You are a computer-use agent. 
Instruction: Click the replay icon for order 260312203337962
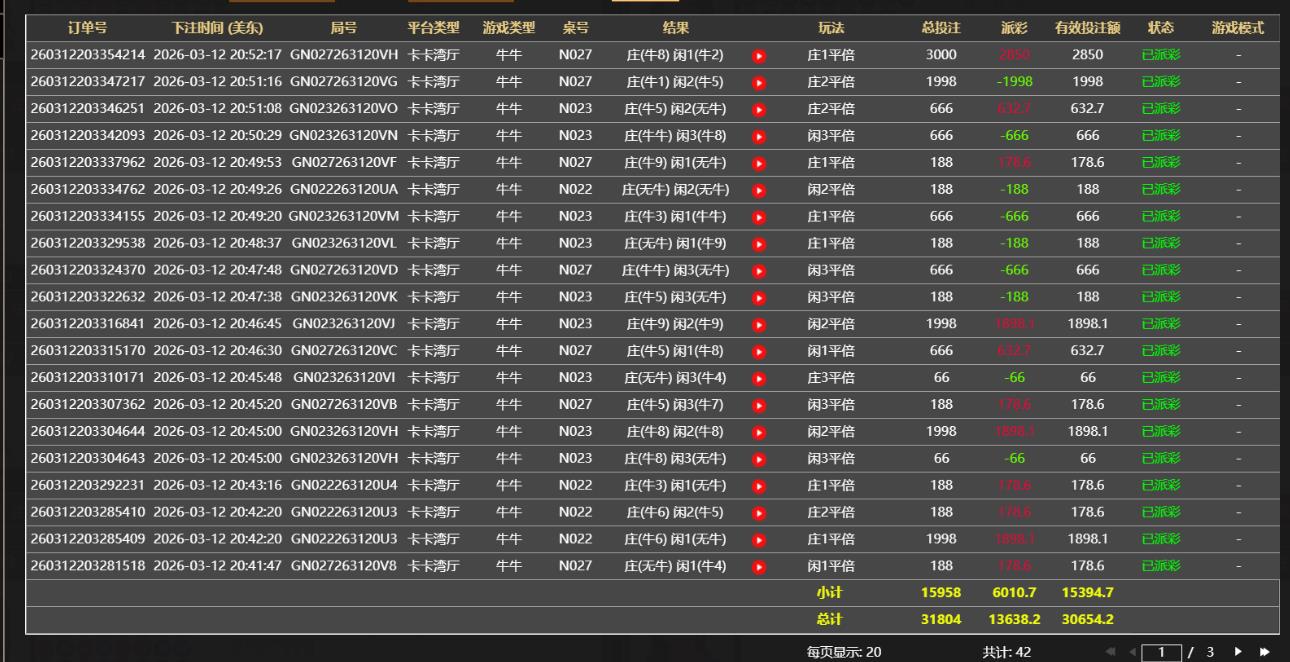point(758,163)
